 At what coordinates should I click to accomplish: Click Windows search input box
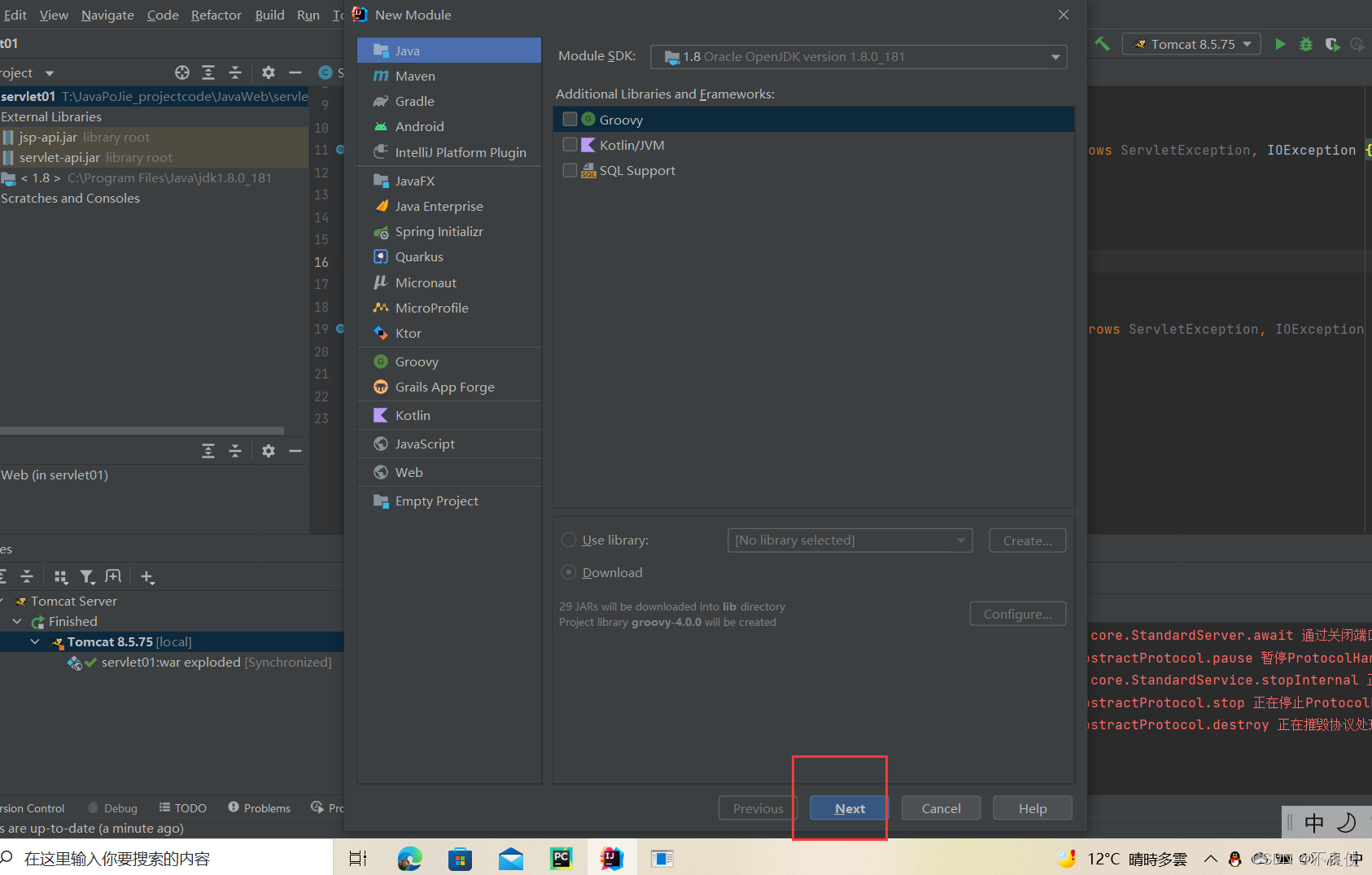tap(166, 858)
